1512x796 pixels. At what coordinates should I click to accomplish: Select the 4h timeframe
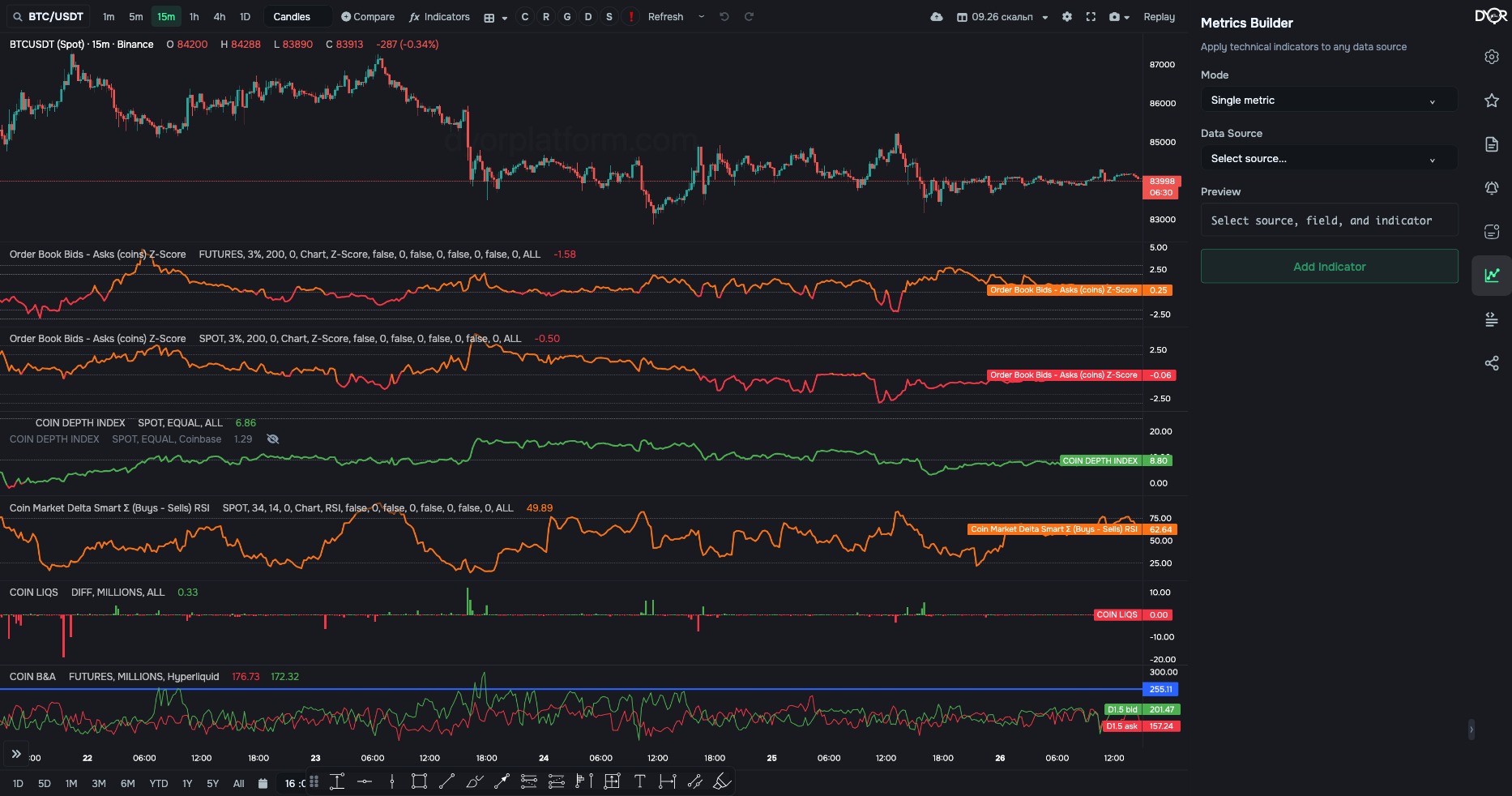pyautogui.click(x=220, y=17)
